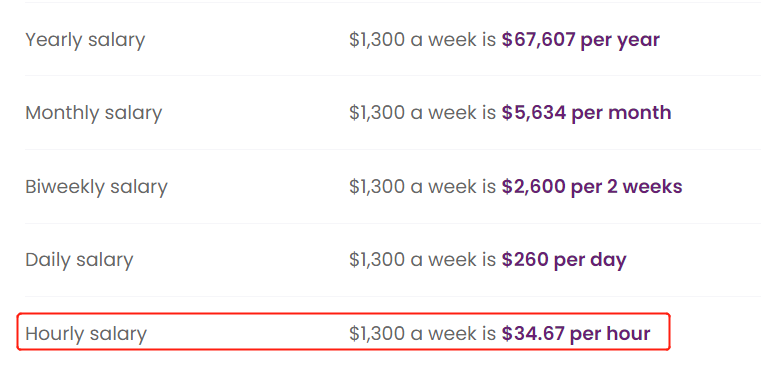Viewport: 761px width, 371px height.
Task: Click the bold $5,634 monthly amount
Action: [x=534, y=113]
